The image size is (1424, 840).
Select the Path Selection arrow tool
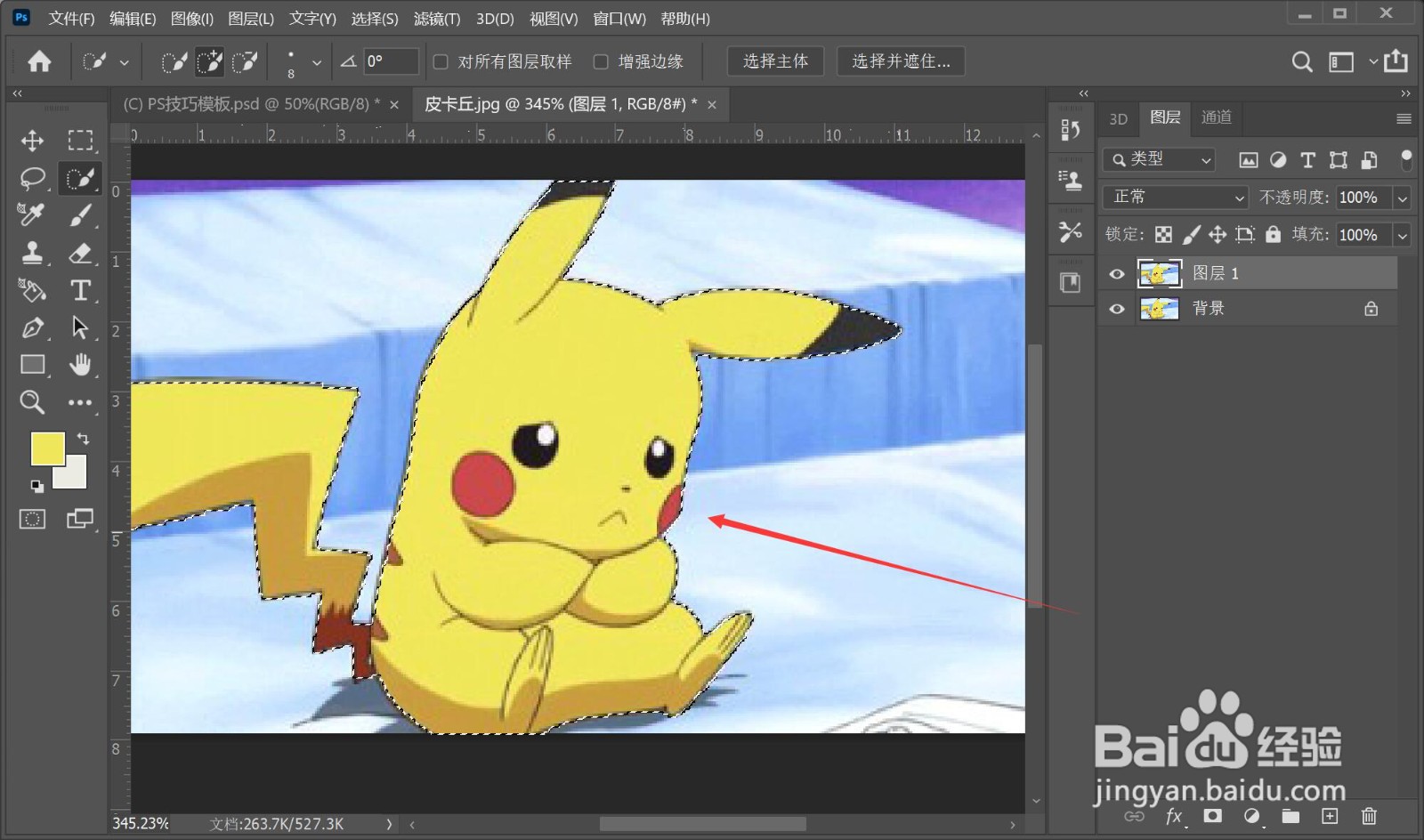point(80,327)
